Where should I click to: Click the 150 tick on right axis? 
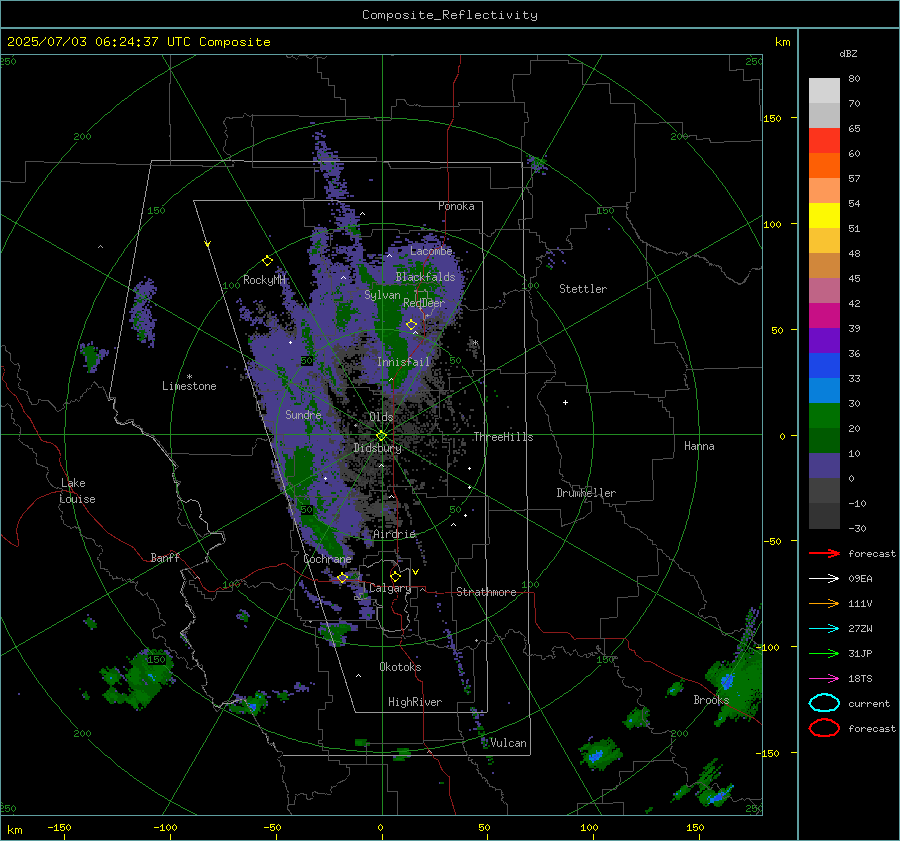(772, 118)
